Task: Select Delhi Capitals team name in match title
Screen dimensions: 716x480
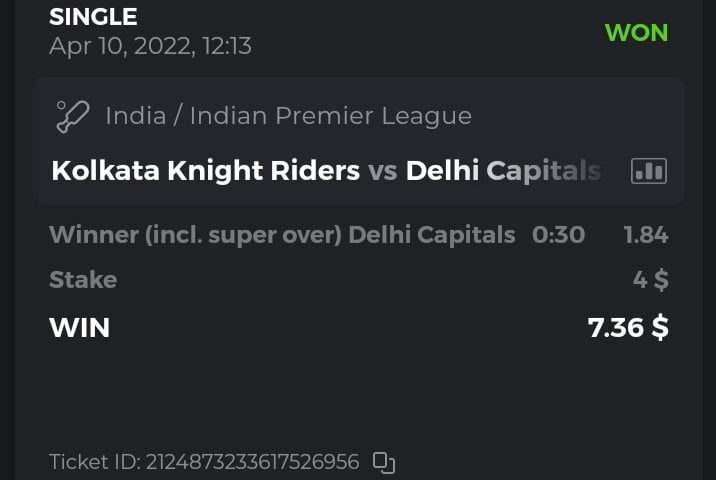Action: point(502,171)
